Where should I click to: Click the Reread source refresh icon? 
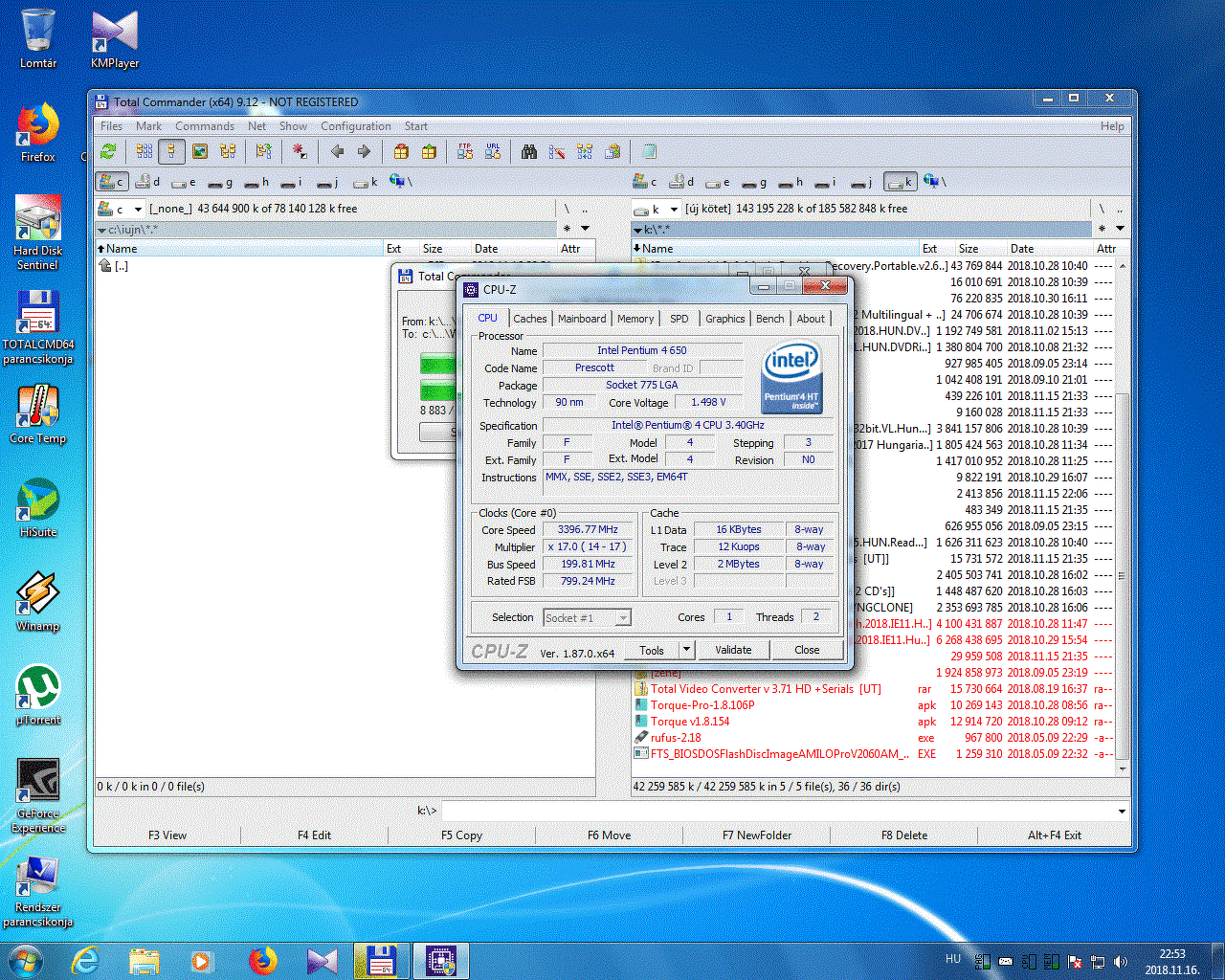point(108,151)
